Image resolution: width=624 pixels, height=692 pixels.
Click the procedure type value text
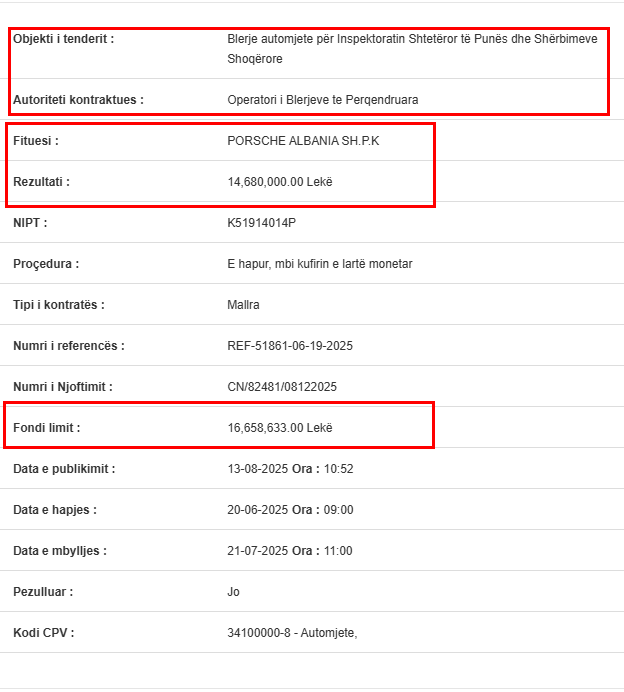(x=319, y=264)
